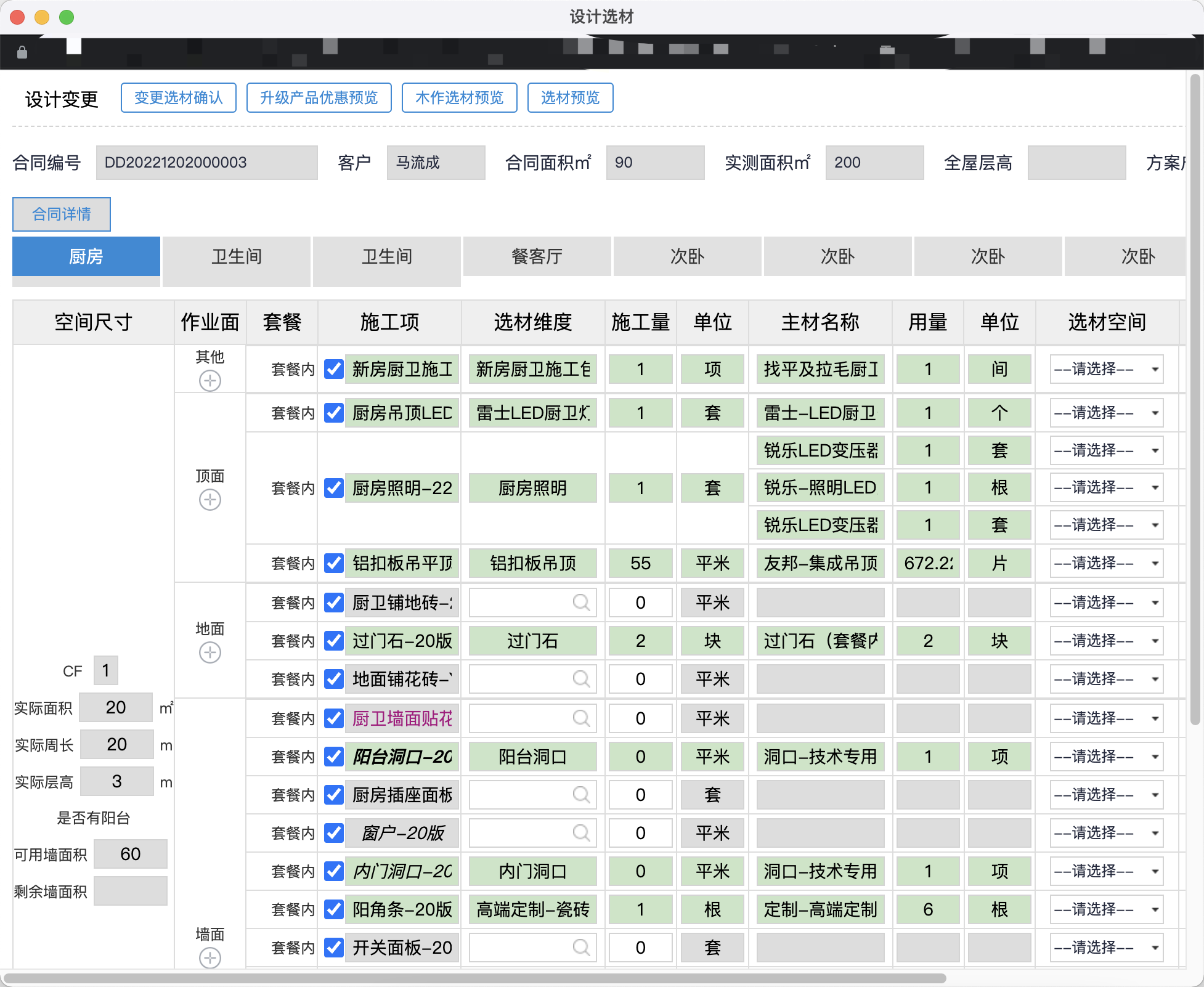Click search icon in 地面铺花砖 row
Image resolution: width=1204 pixels, height=987 pixels.
click(x=581, y=679)
